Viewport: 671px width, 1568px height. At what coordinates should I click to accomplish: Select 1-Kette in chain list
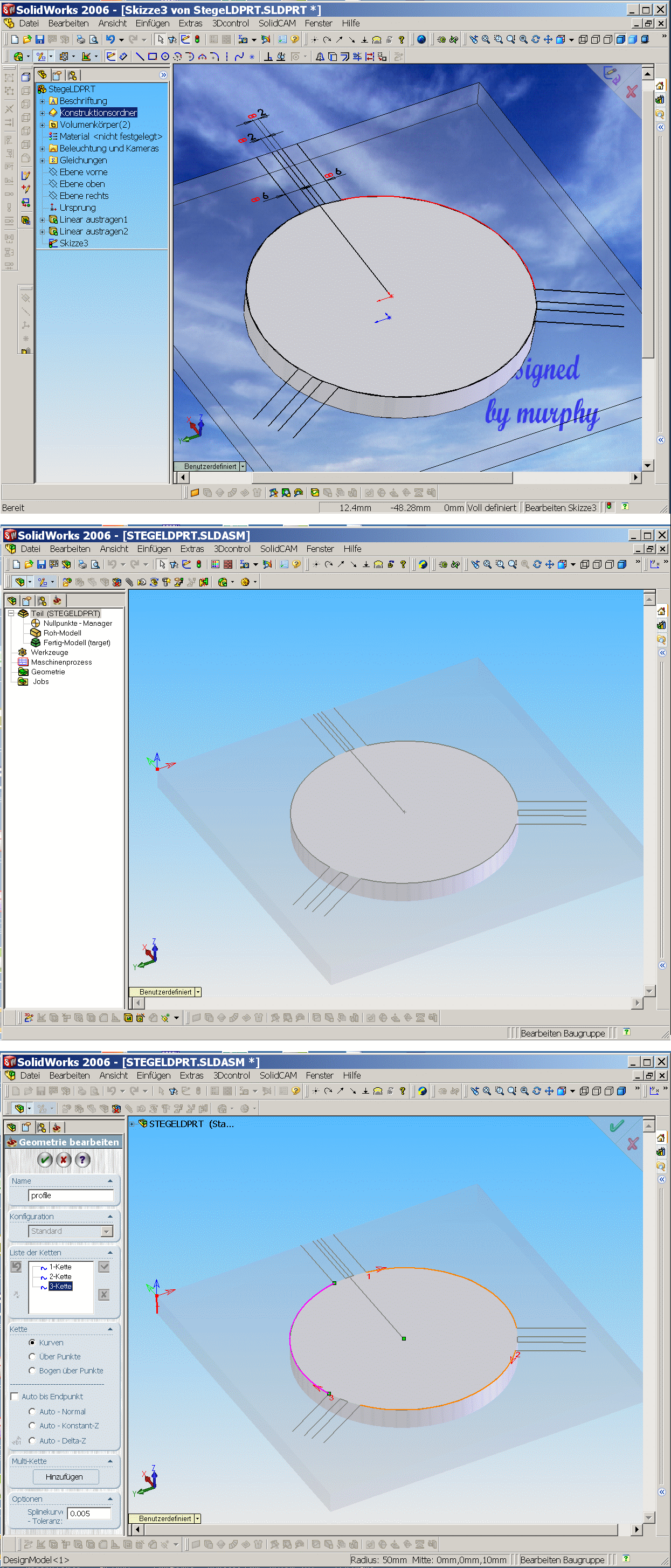coord(60,1267)
